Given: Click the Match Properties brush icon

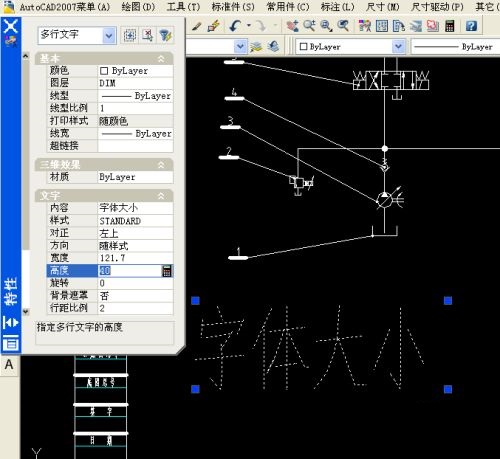Looking at the screenshot, I should pos(197,26).
